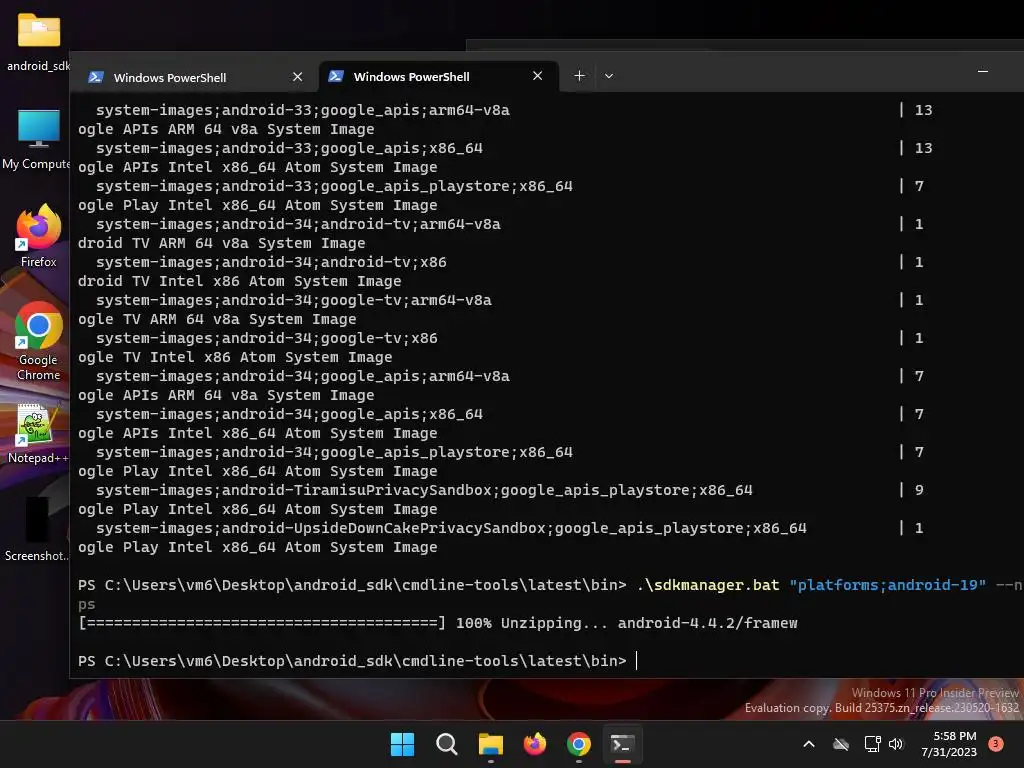Open Chrome from the taskbar
1024x768 pixels.
[x=579, y=744]
